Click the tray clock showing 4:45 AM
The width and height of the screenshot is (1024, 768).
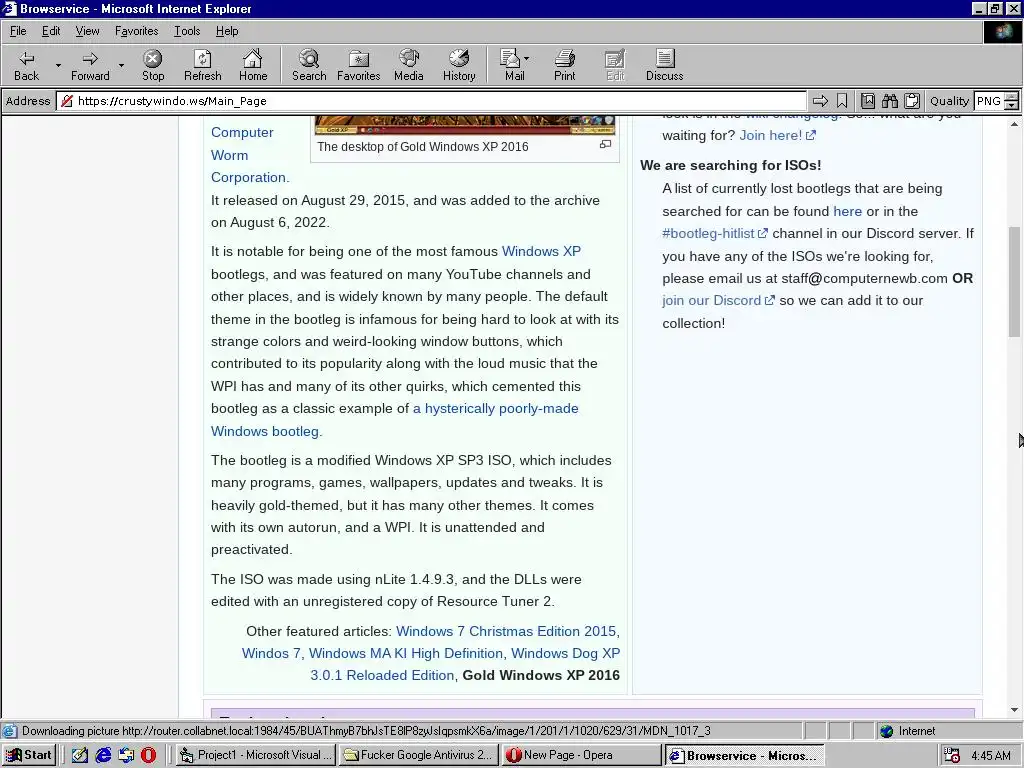[x=990, y=756]
